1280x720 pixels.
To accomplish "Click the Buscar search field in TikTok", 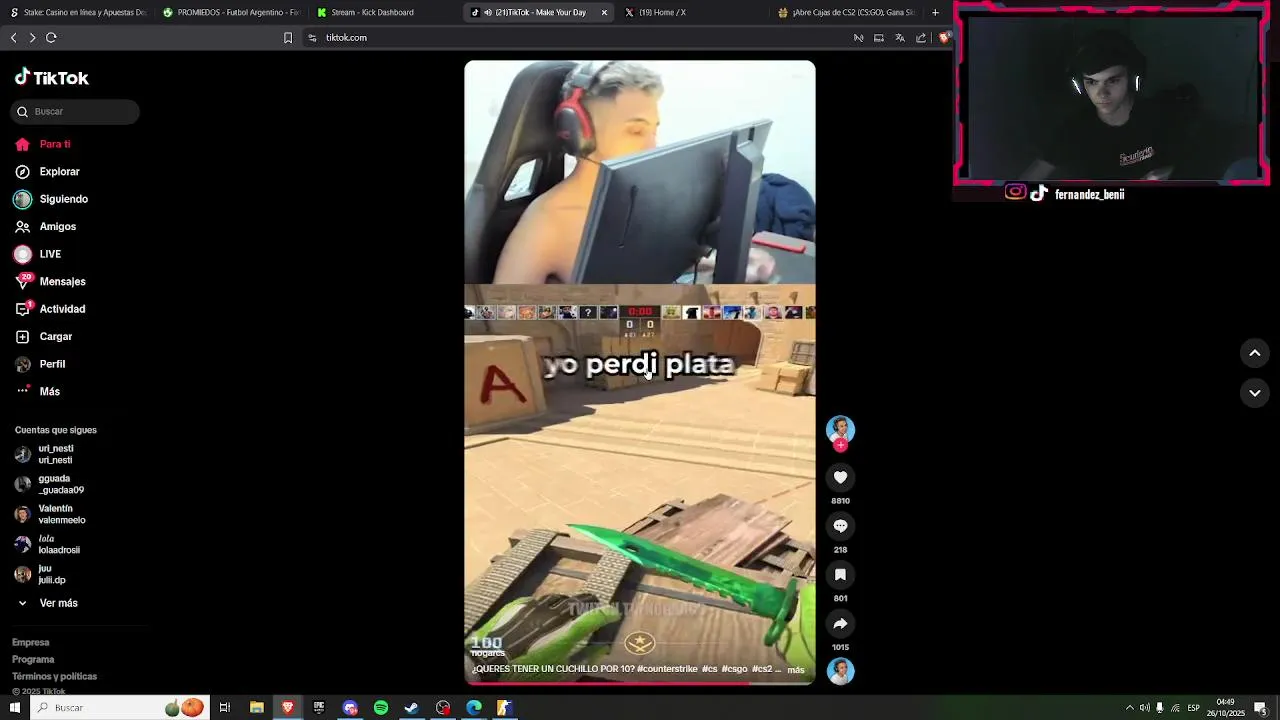I will pyautogui.click(x=75, y=111).
